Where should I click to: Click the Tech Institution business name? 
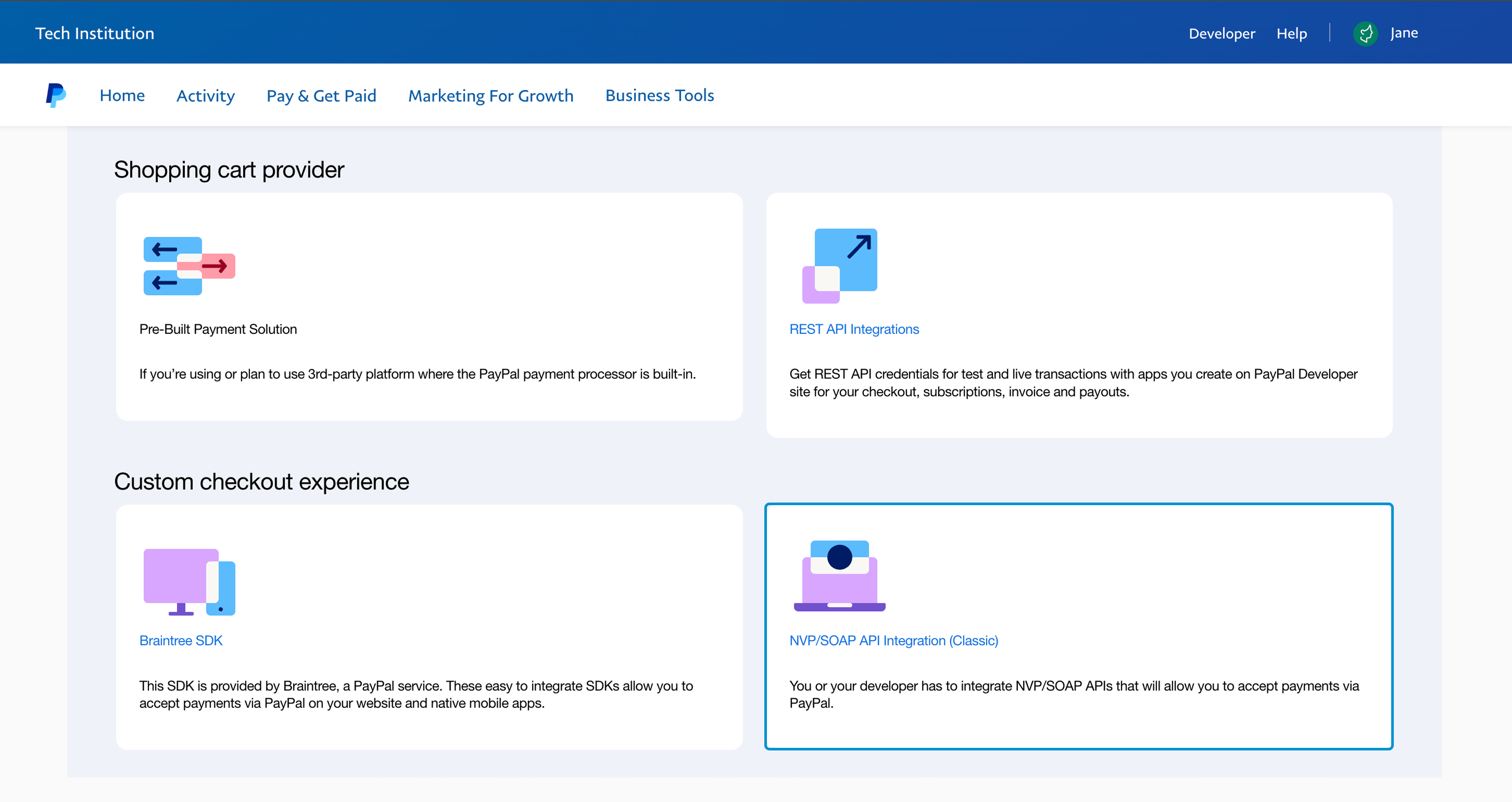click(x=95, y=33)
